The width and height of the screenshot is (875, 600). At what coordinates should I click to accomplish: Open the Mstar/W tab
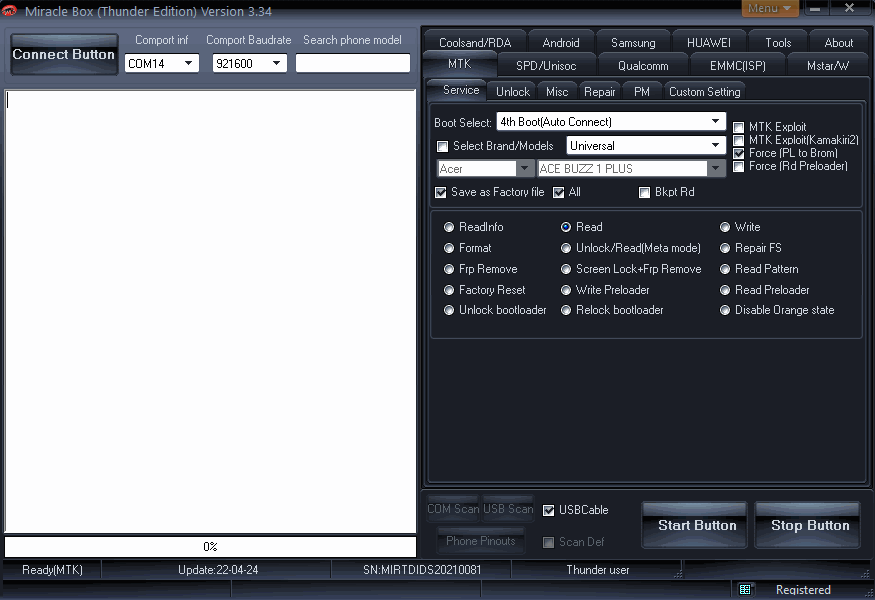[x=828, y=66]
